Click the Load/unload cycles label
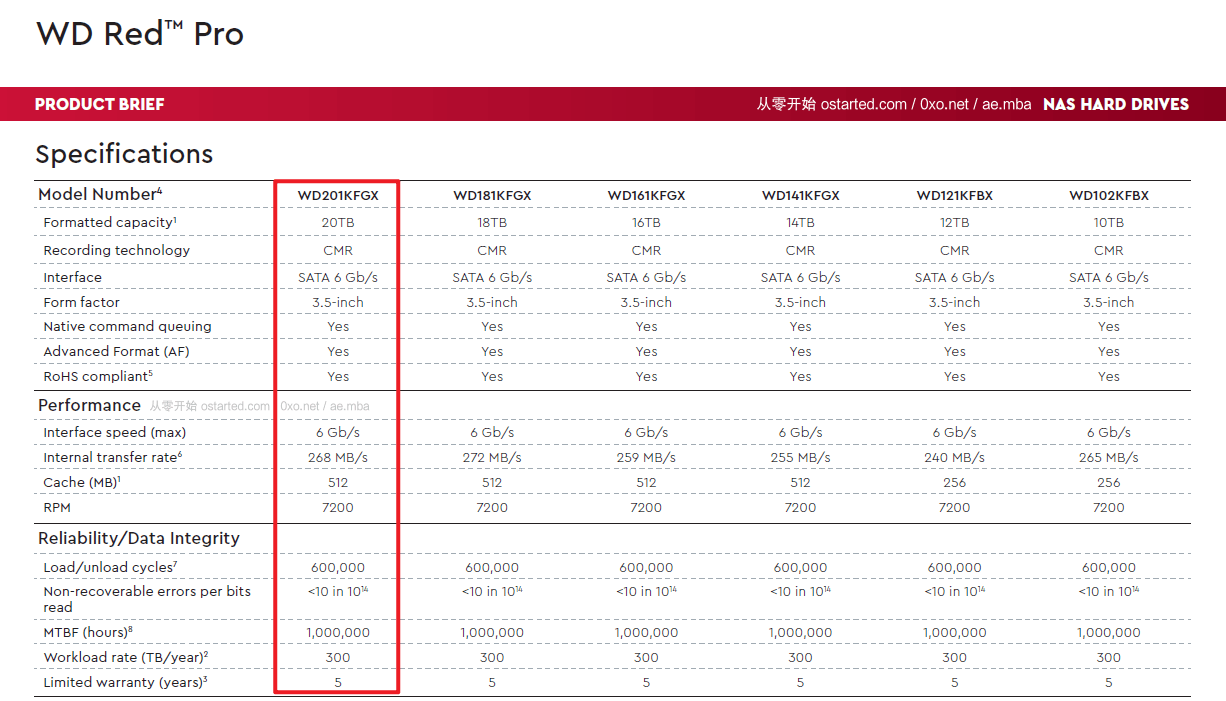 pos(111,567)
